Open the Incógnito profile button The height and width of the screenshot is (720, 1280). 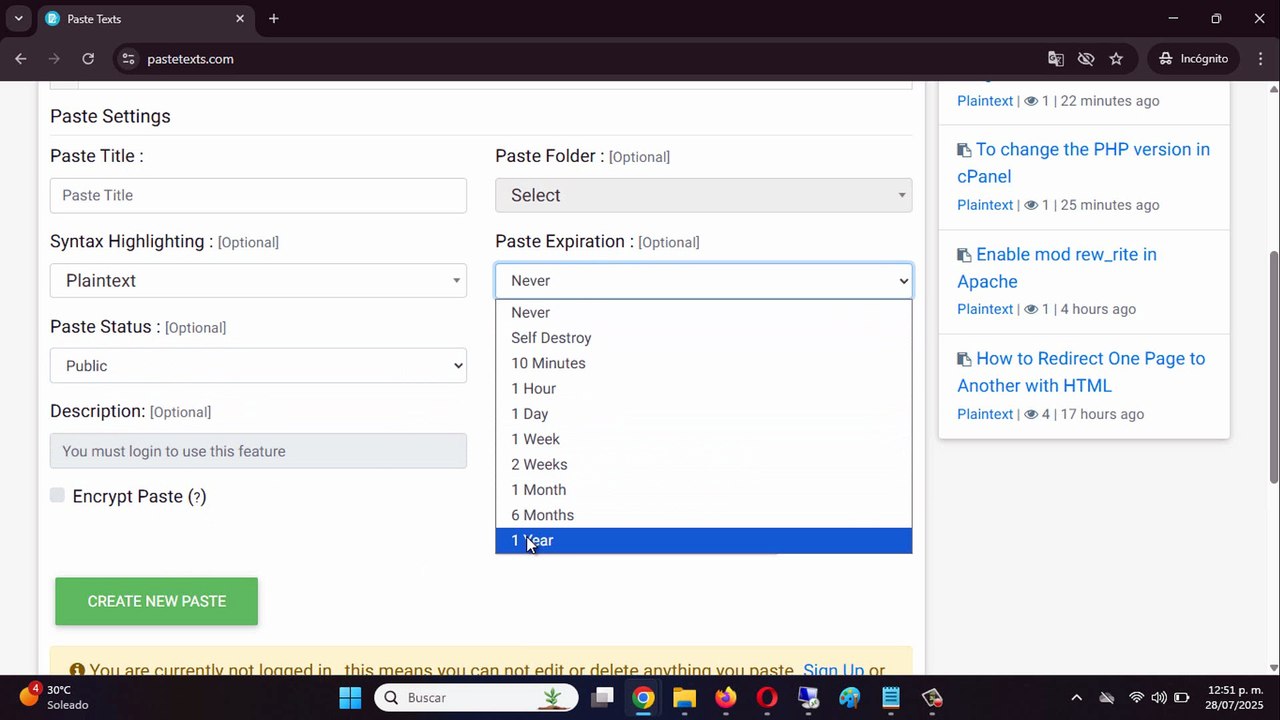click(x=1193, y=59)
